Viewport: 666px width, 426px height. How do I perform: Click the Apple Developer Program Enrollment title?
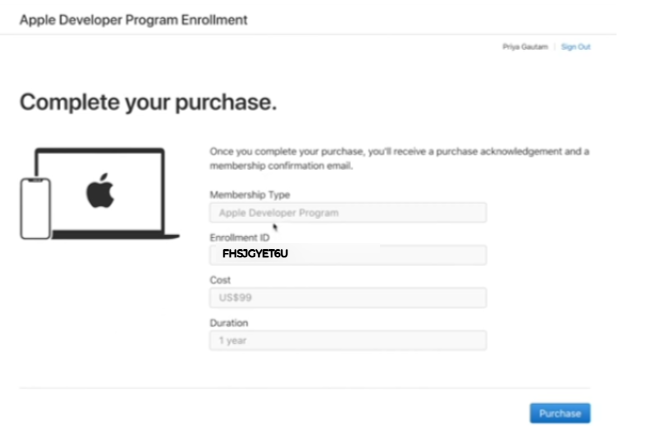tap(133, 19)
